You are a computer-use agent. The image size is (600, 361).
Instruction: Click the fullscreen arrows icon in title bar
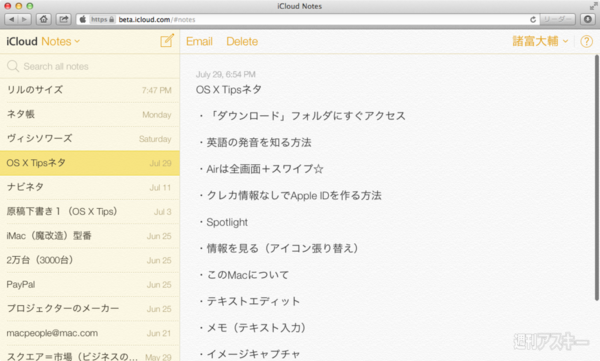(x=593, y=6)
